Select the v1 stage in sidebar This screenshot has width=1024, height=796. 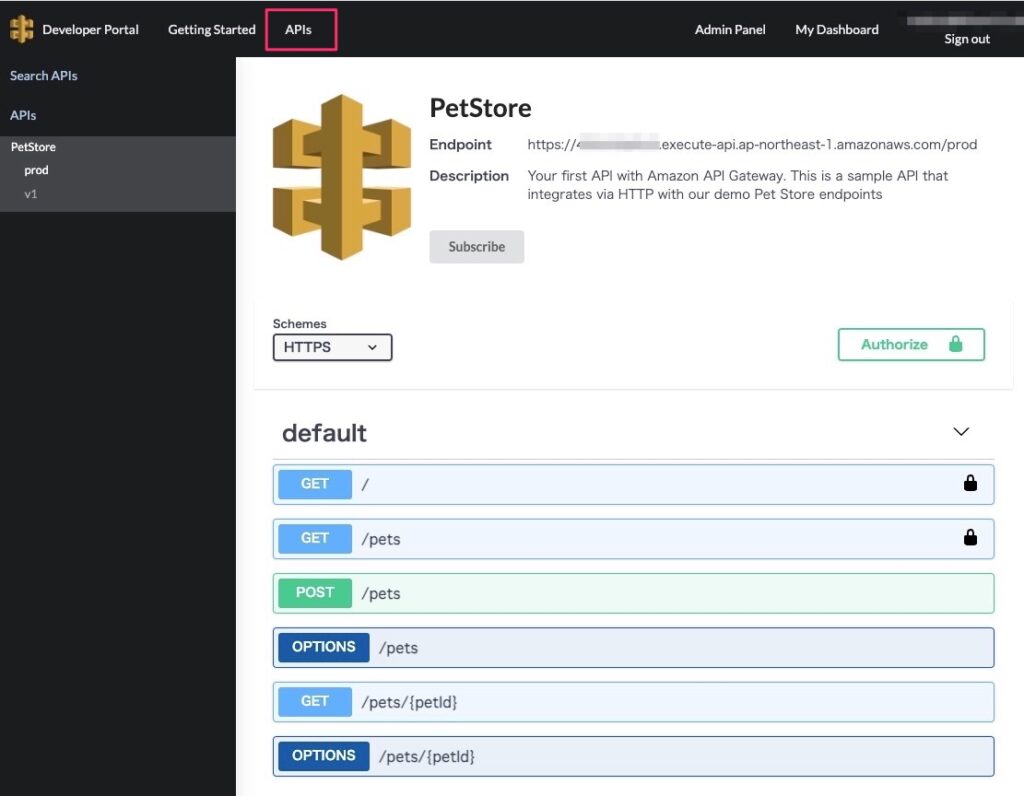pos(31,194)
